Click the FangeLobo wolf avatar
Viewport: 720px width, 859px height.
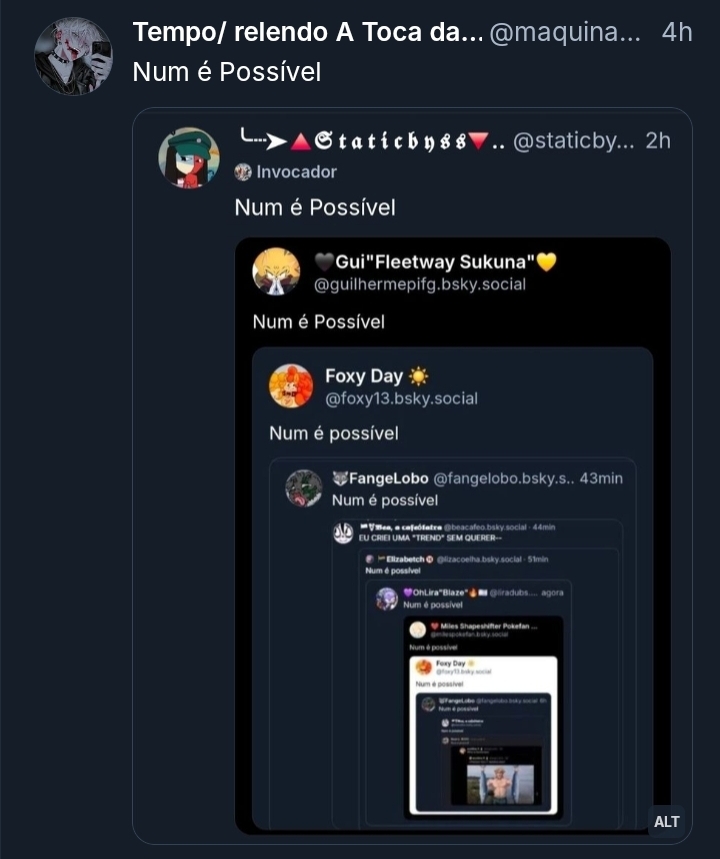304,488
